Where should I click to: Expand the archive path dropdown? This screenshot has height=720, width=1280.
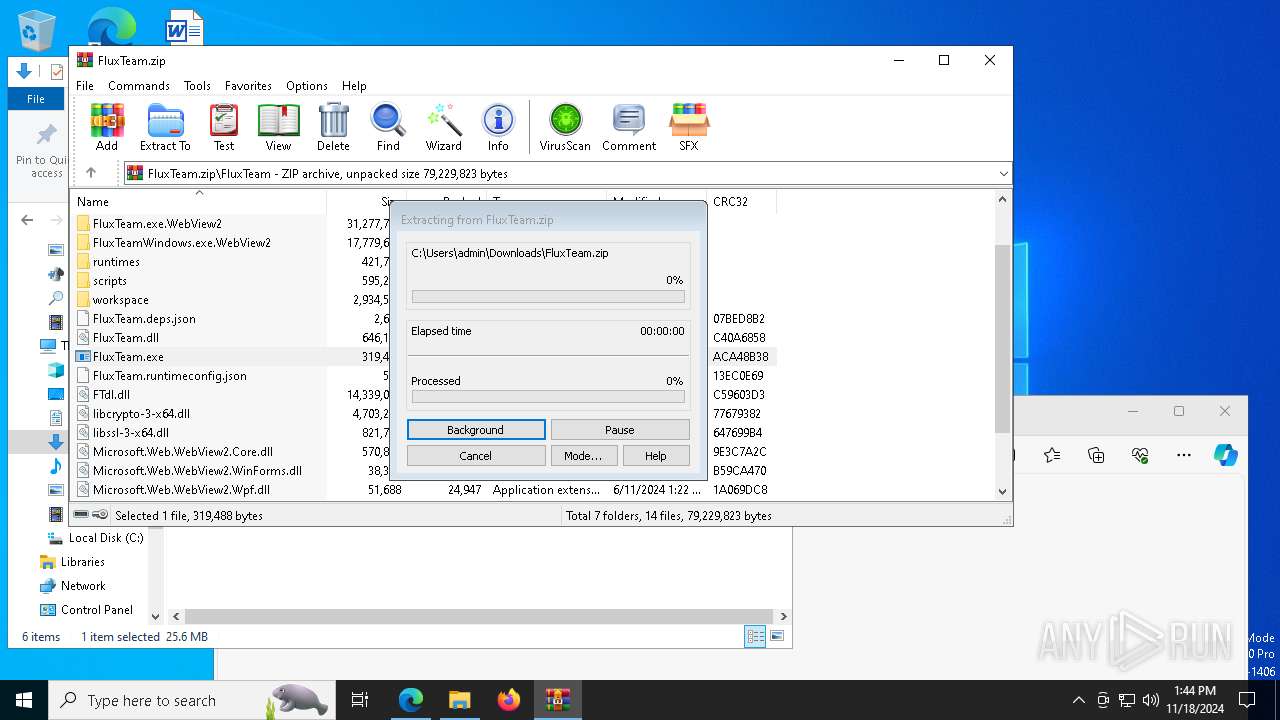[1003, 174]
